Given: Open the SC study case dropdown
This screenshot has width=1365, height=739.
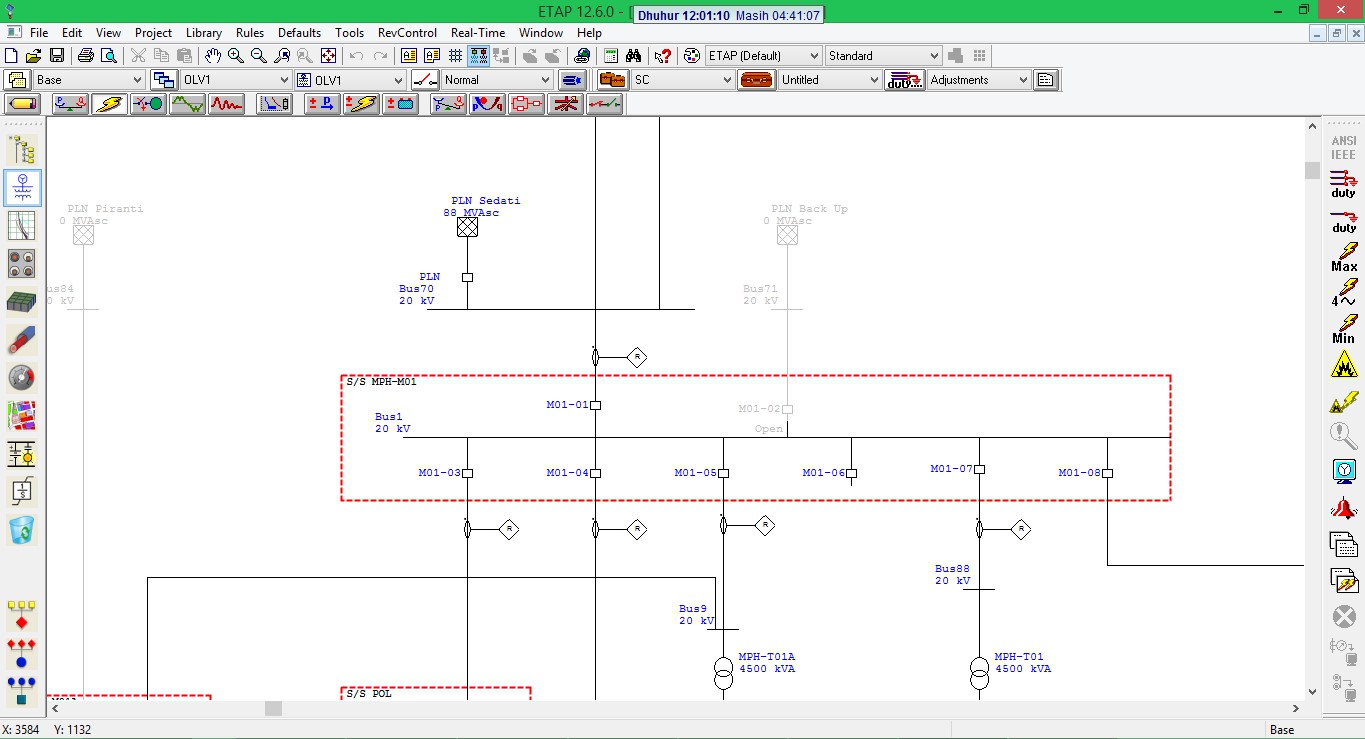Looking at the screenshot, I should click(x=683, y=80).
